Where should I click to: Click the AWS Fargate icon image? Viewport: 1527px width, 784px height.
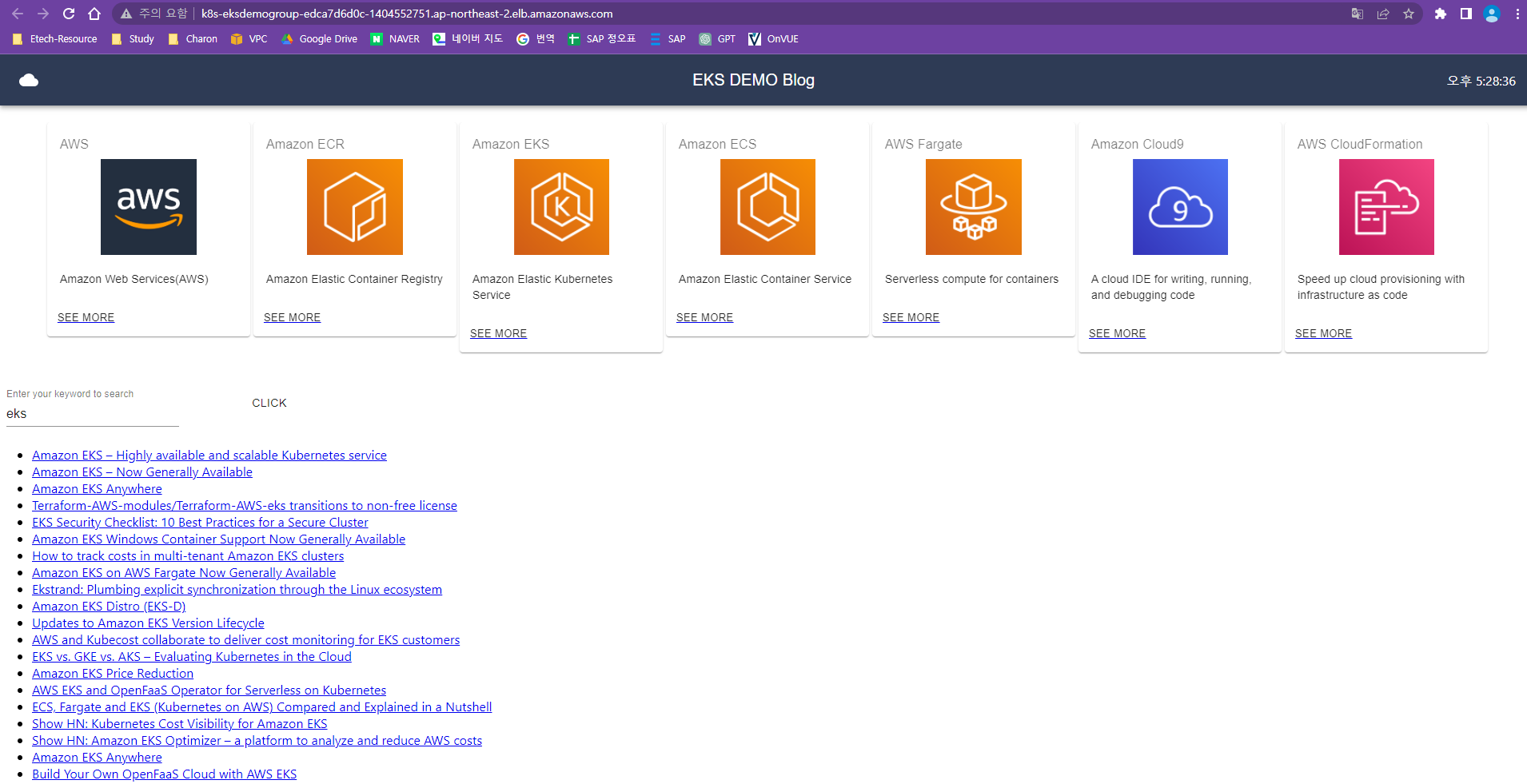click(974, 207)
